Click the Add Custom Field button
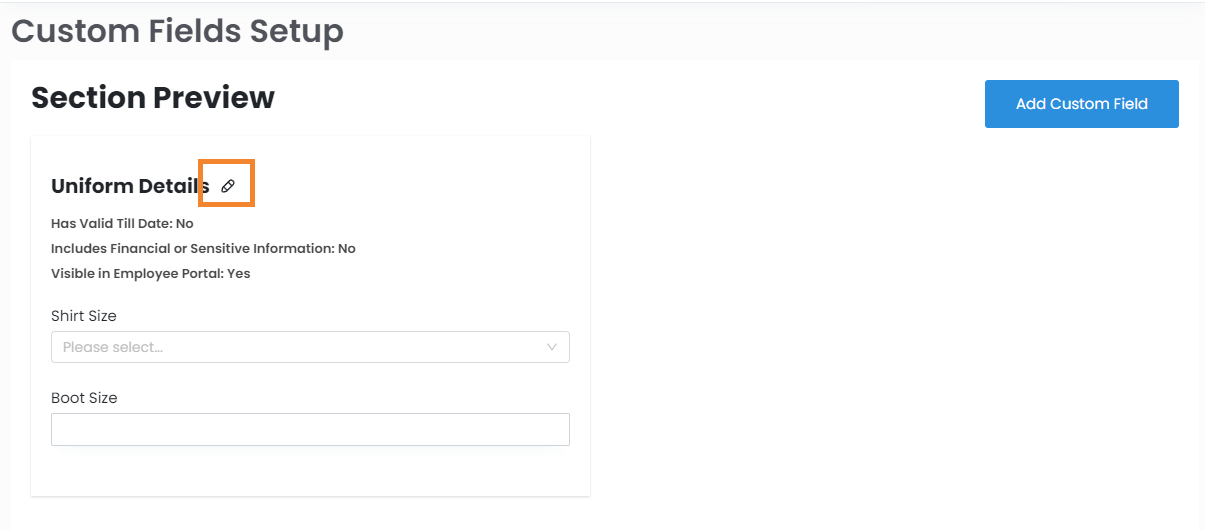The height and width of the screenshot is (530, 1205). point(1081,104)
